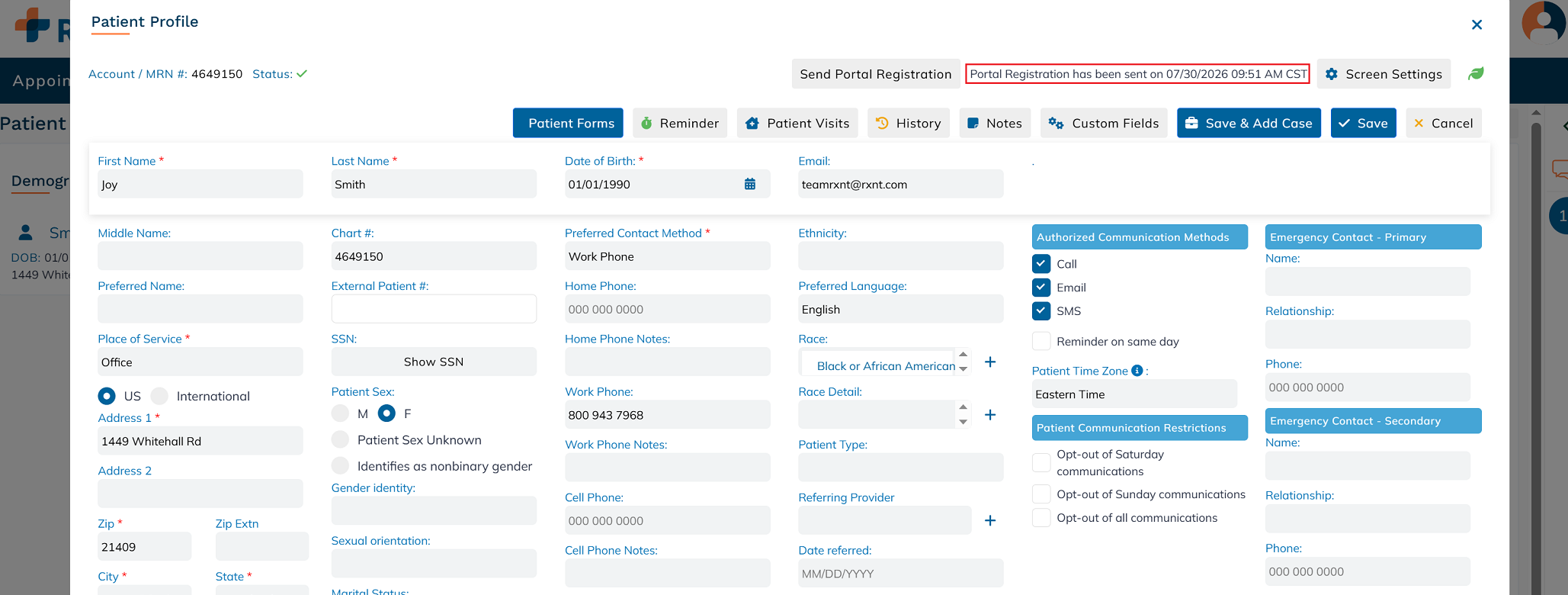1568x595 pixels.
Task: Select Identifies as nonbinary gender
Action: [341, 465]
